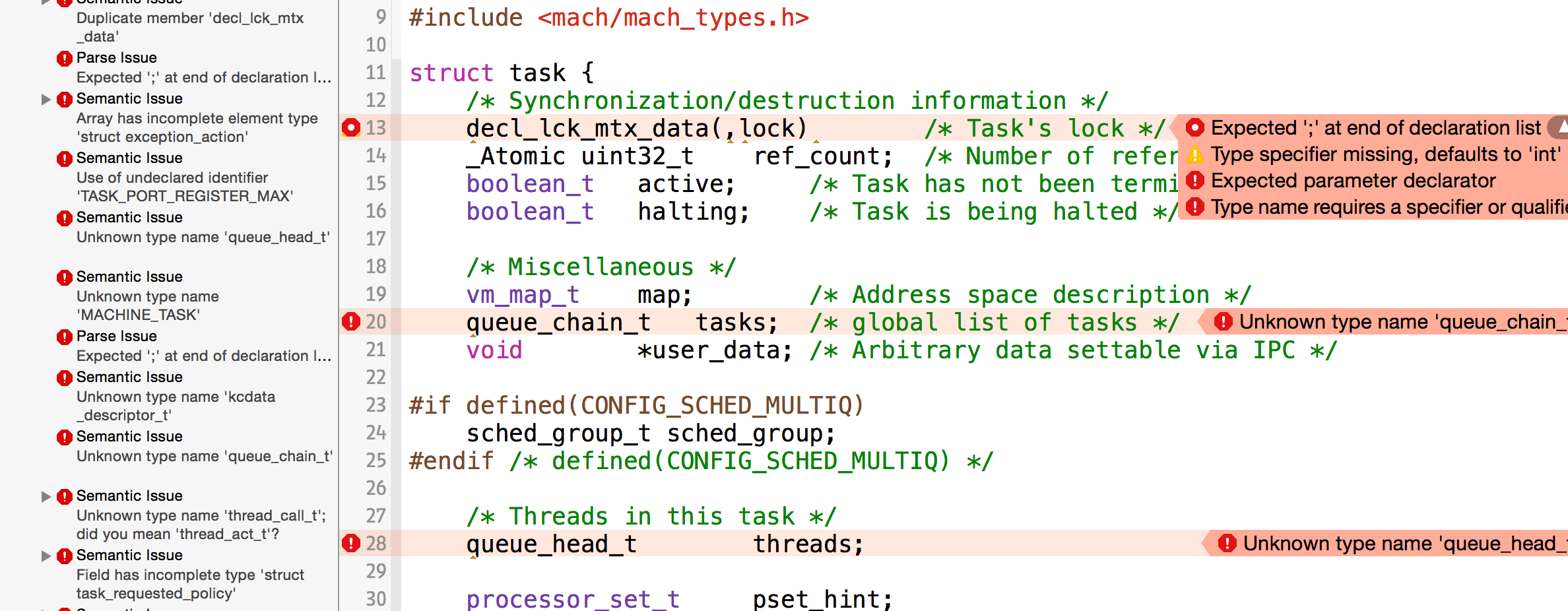
Task: Click error icon in gutter at line 20
Action: 350,321
